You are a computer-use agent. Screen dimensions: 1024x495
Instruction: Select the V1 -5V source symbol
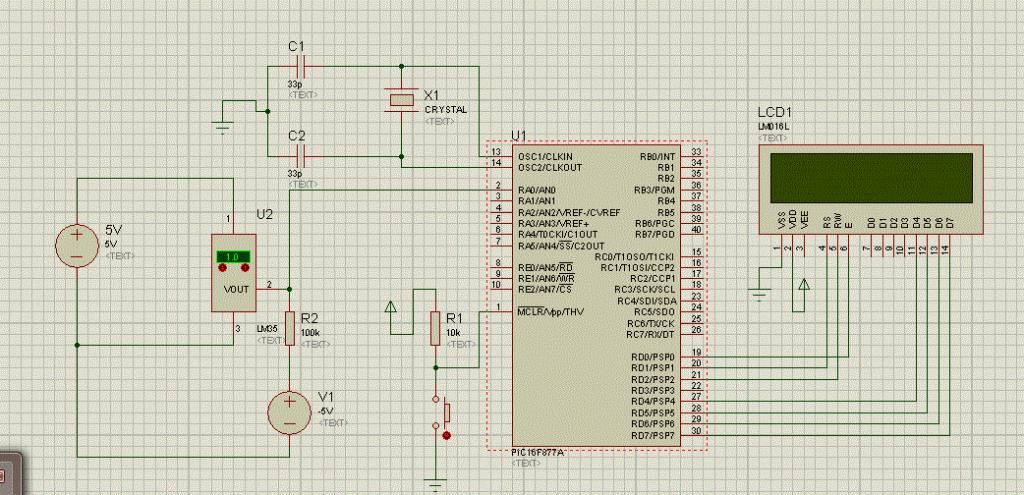coord(289,413)
